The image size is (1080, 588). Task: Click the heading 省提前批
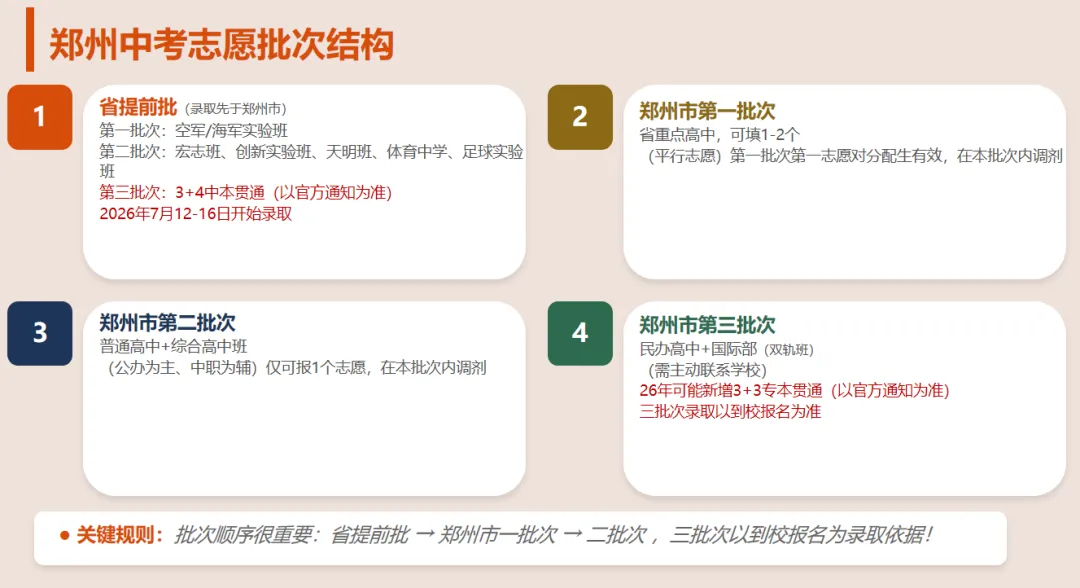coord(138,107)
